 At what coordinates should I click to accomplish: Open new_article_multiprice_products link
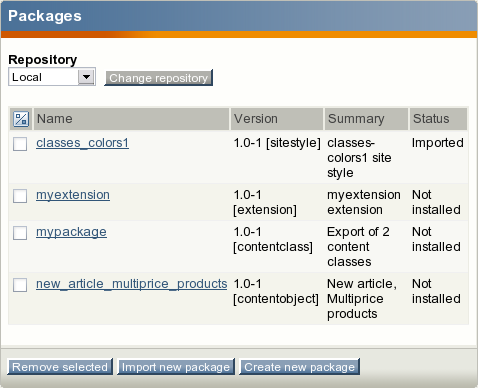coord(132,284)
